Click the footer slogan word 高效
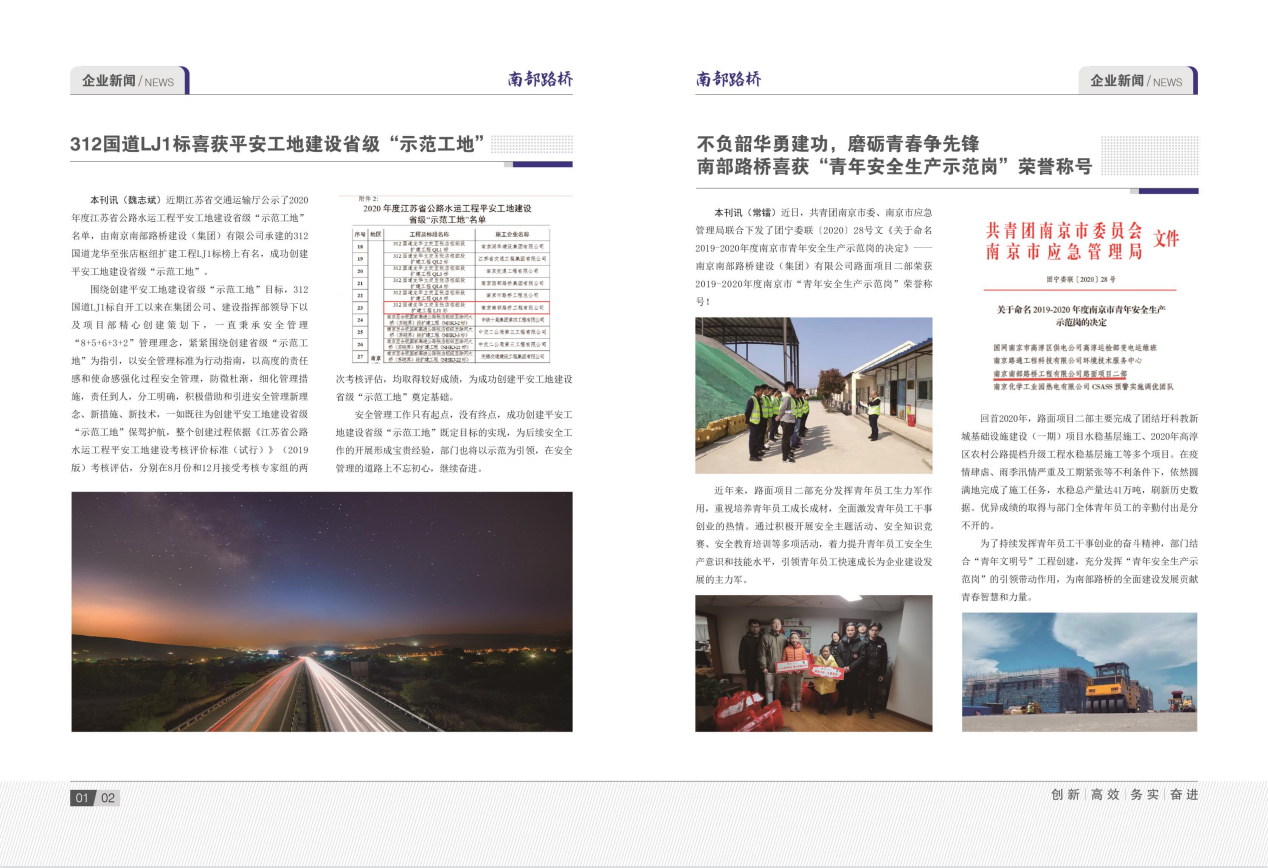1268x868 pixels. click(x=1105, y=795)
